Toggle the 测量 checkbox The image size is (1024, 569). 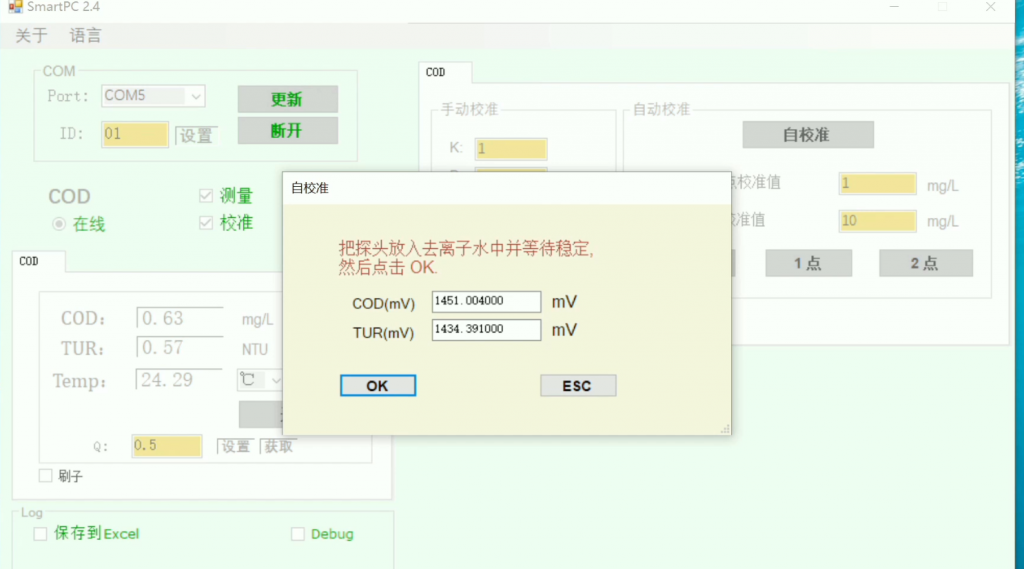[x=206, y=196]
